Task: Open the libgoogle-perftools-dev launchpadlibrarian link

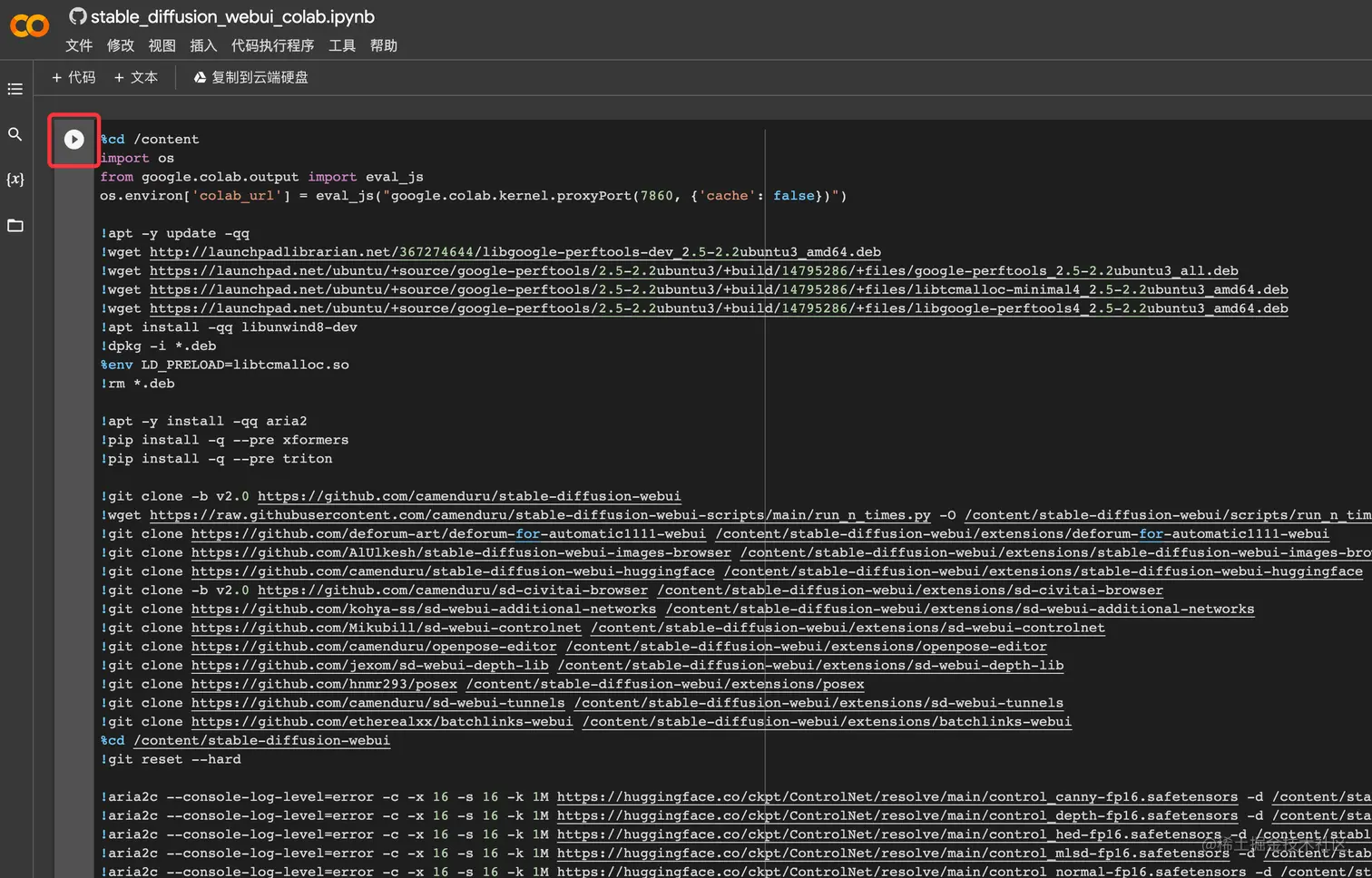Action: [x=515, y=252]
